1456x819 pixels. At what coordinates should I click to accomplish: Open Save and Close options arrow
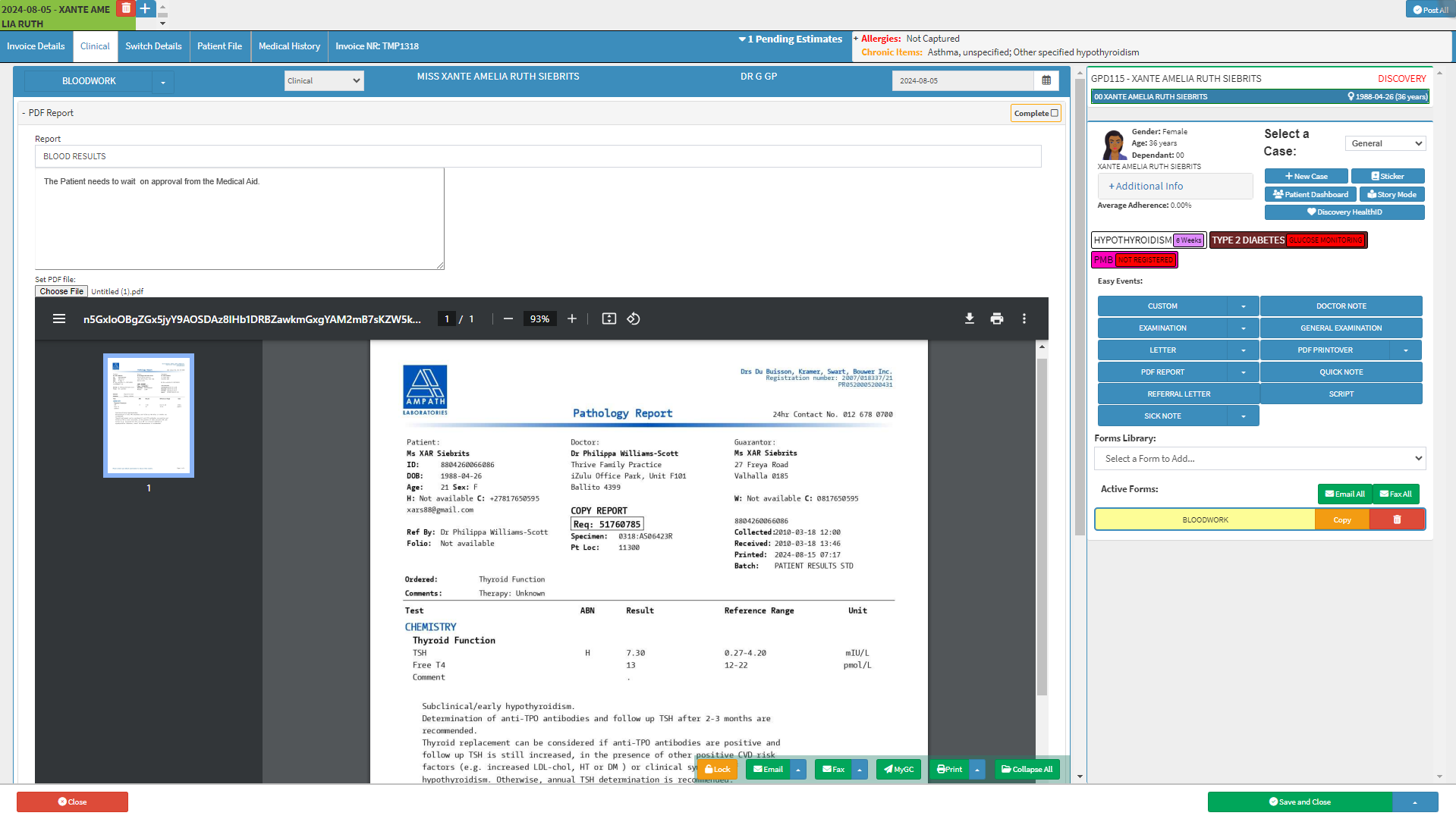[1415, 802]
